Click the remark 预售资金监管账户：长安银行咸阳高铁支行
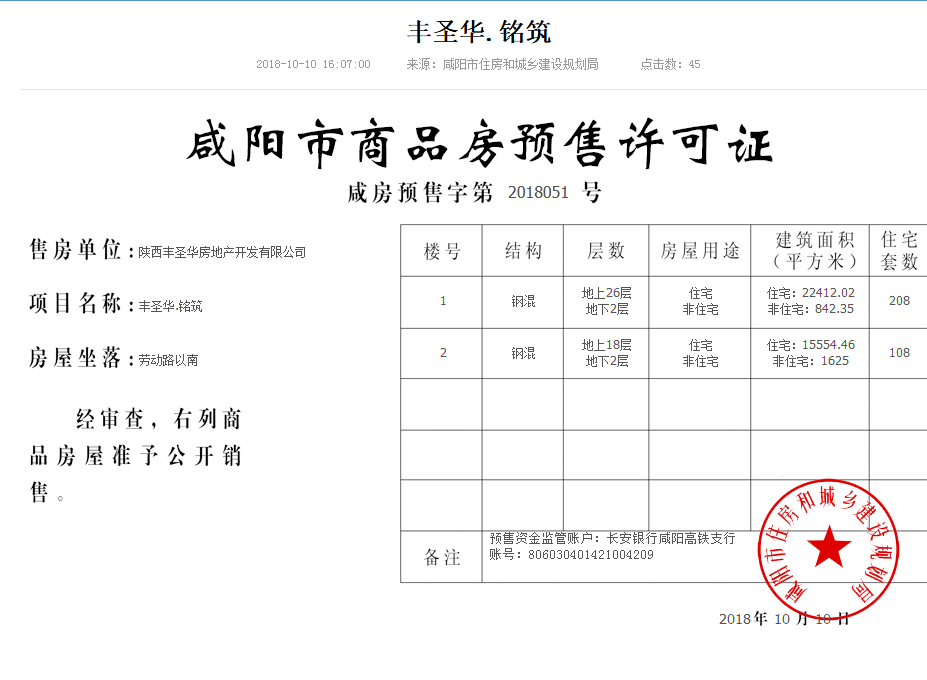This screenshot has height=680, width=927. pos(612,539)
